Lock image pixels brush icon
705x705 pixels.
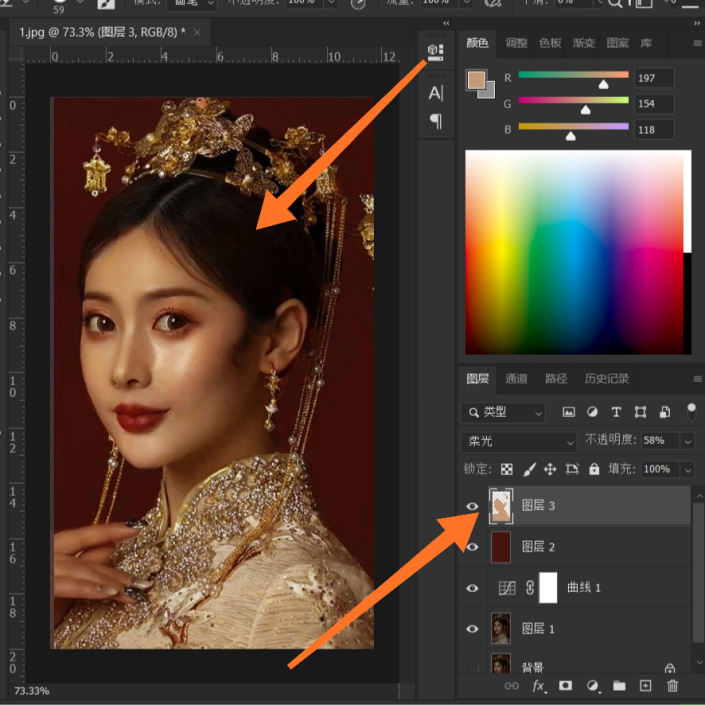click(x=529, y=469)
